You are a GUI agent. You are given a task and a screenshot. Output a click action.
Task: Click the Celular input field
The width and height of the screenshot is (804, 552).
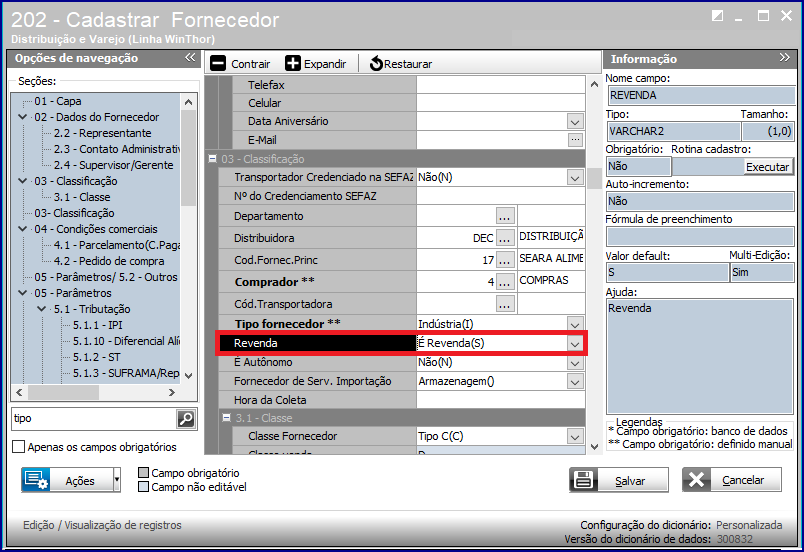[x=501, y=103]
